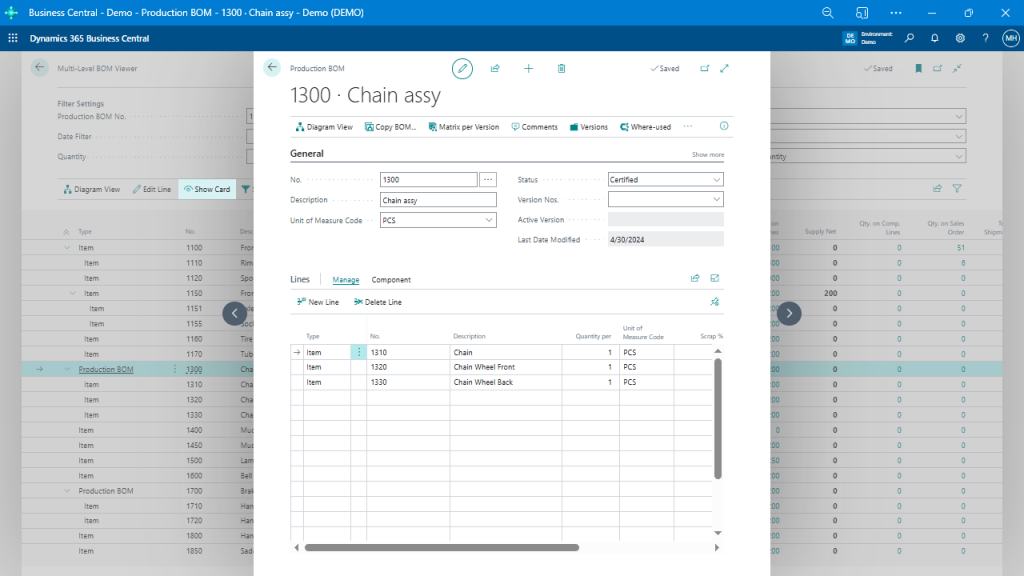Open the Diagram View action on card
Viewport: 1024px width, 576px height.
tap(324, 127)
